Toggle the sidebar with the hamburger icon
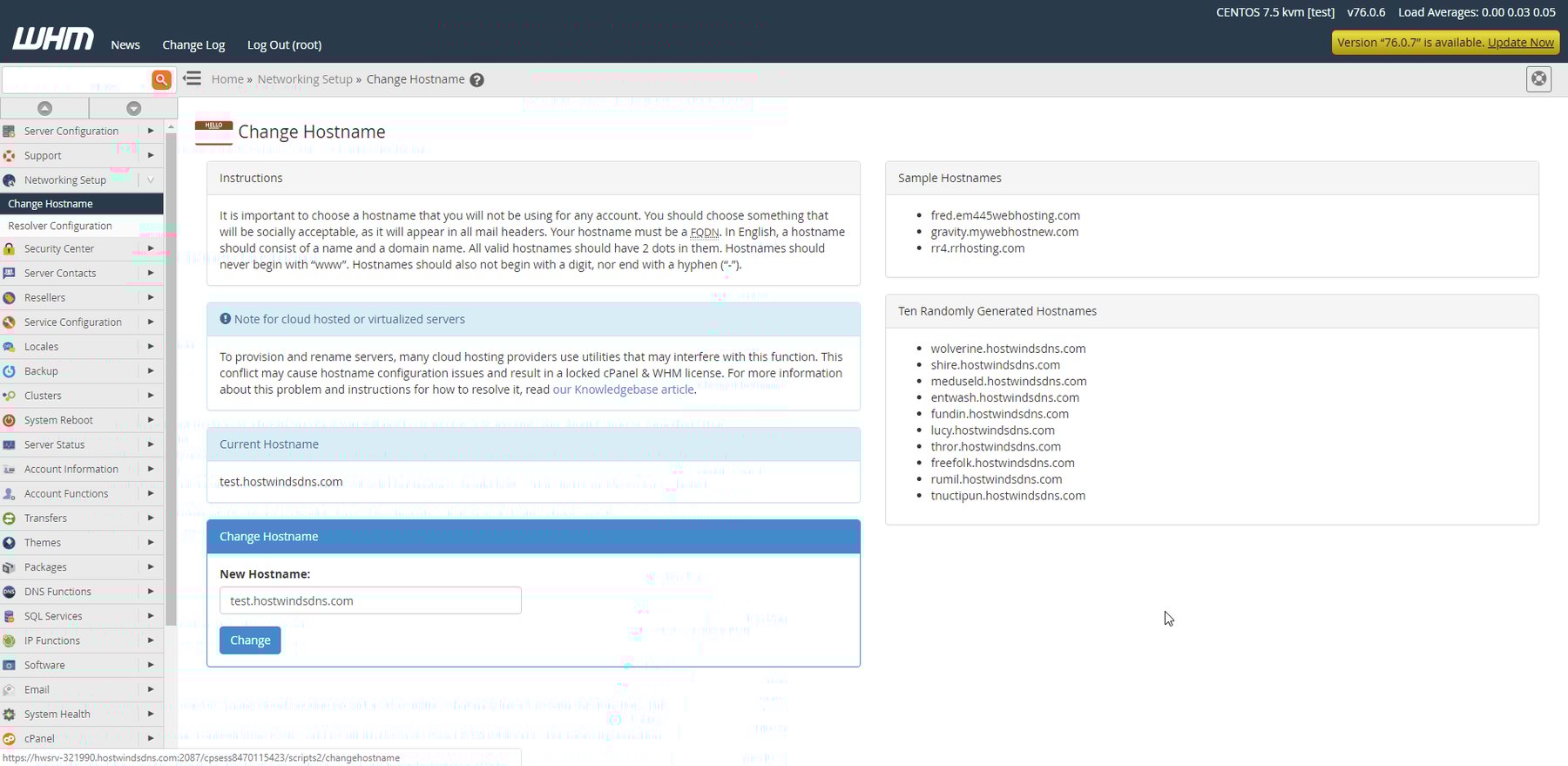This screenshot has height=766, width=1568. pos(193,79)
